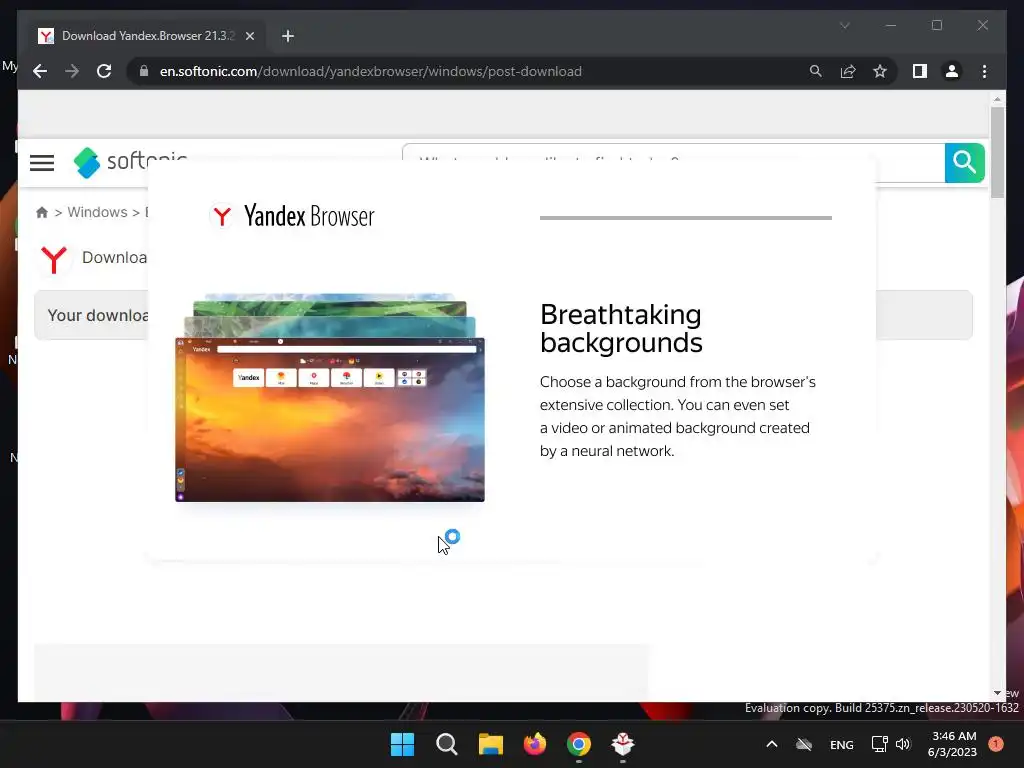
Task: Launch Firefox from the taskbar
Action: (535, 744)
